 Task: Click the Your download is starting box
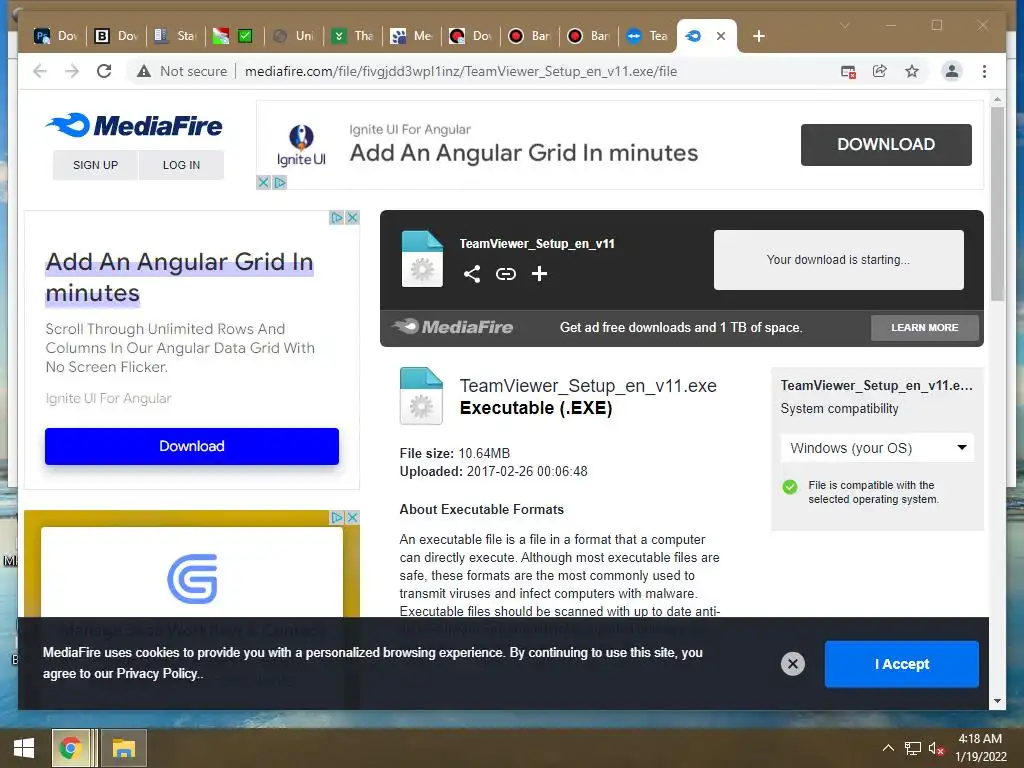pyautogui.click(x=839, y=259)
